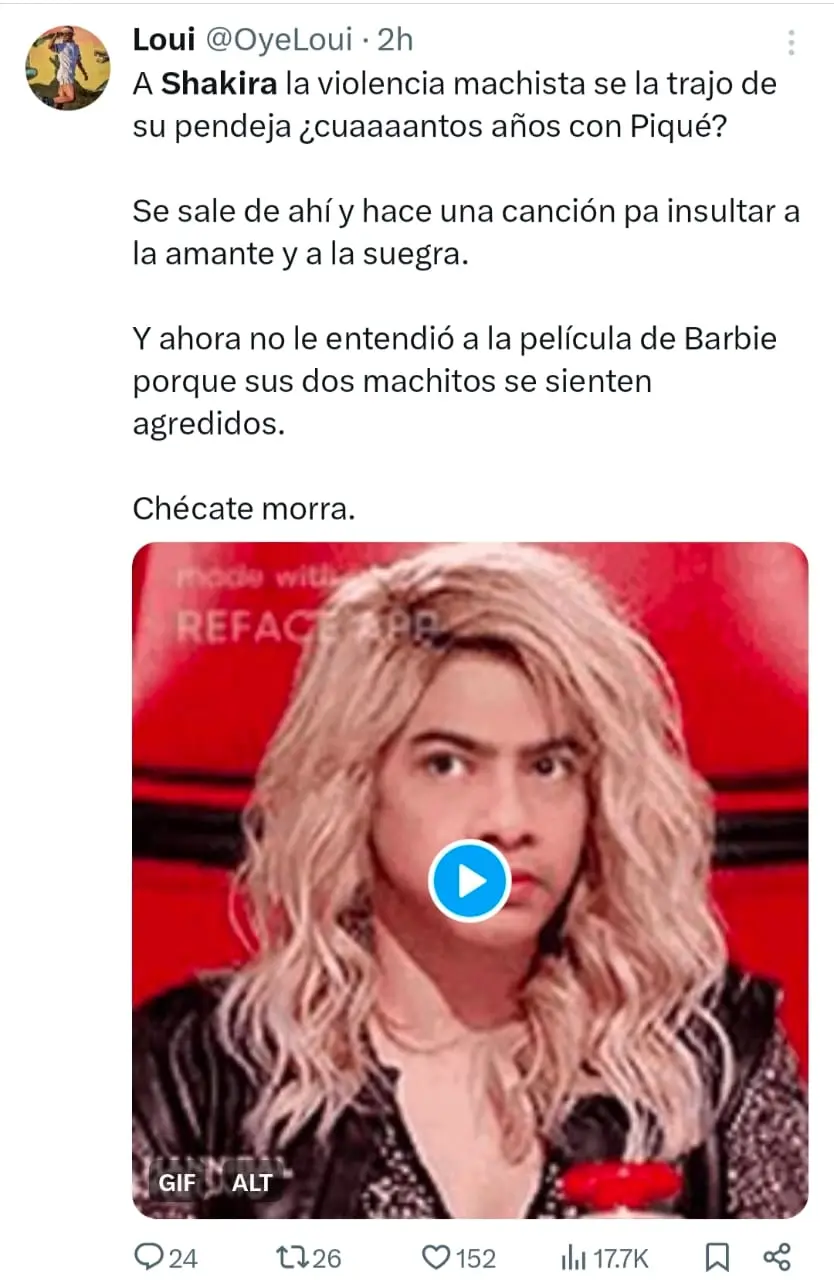View analytics bar chart icon
Image resolution: width=834 pixels, height=1280 pixels.
[x=574, y=1257]
